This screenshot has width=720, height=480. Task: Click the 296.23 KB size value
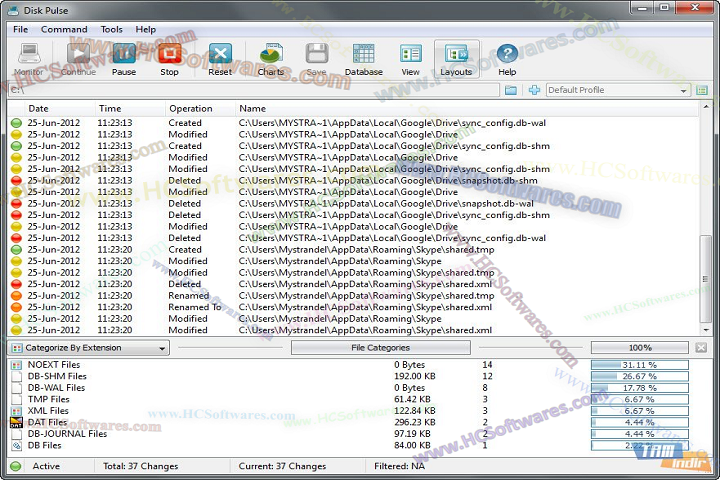pos(415,423)
